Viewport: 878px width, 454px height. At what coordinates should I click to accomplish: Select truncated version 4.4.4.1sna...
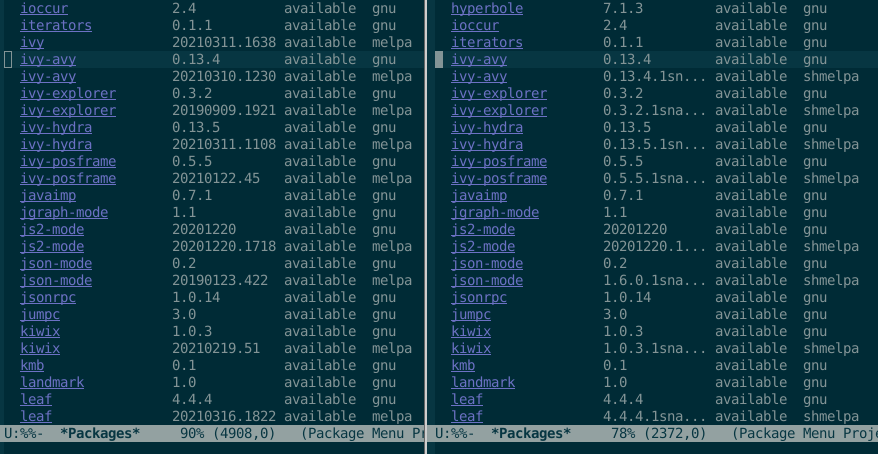[x=655, y=416]
